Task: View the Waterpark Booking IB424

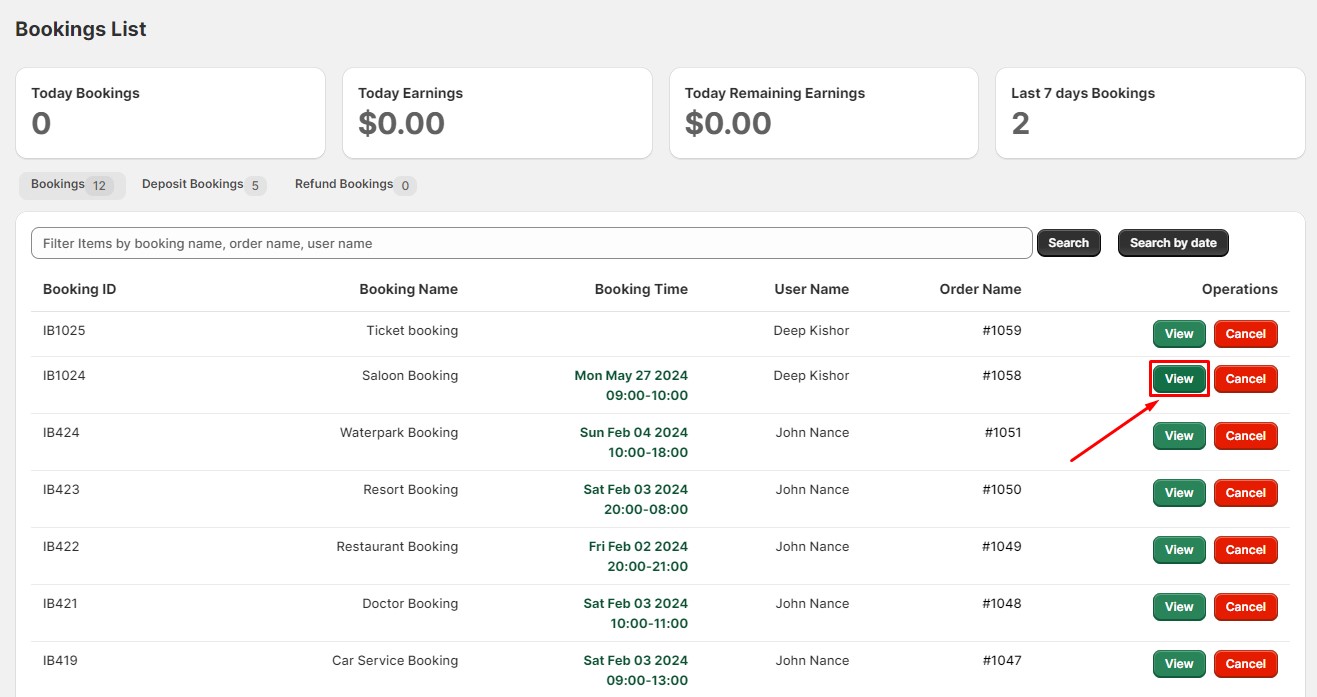Action: tap(1179, 436)
